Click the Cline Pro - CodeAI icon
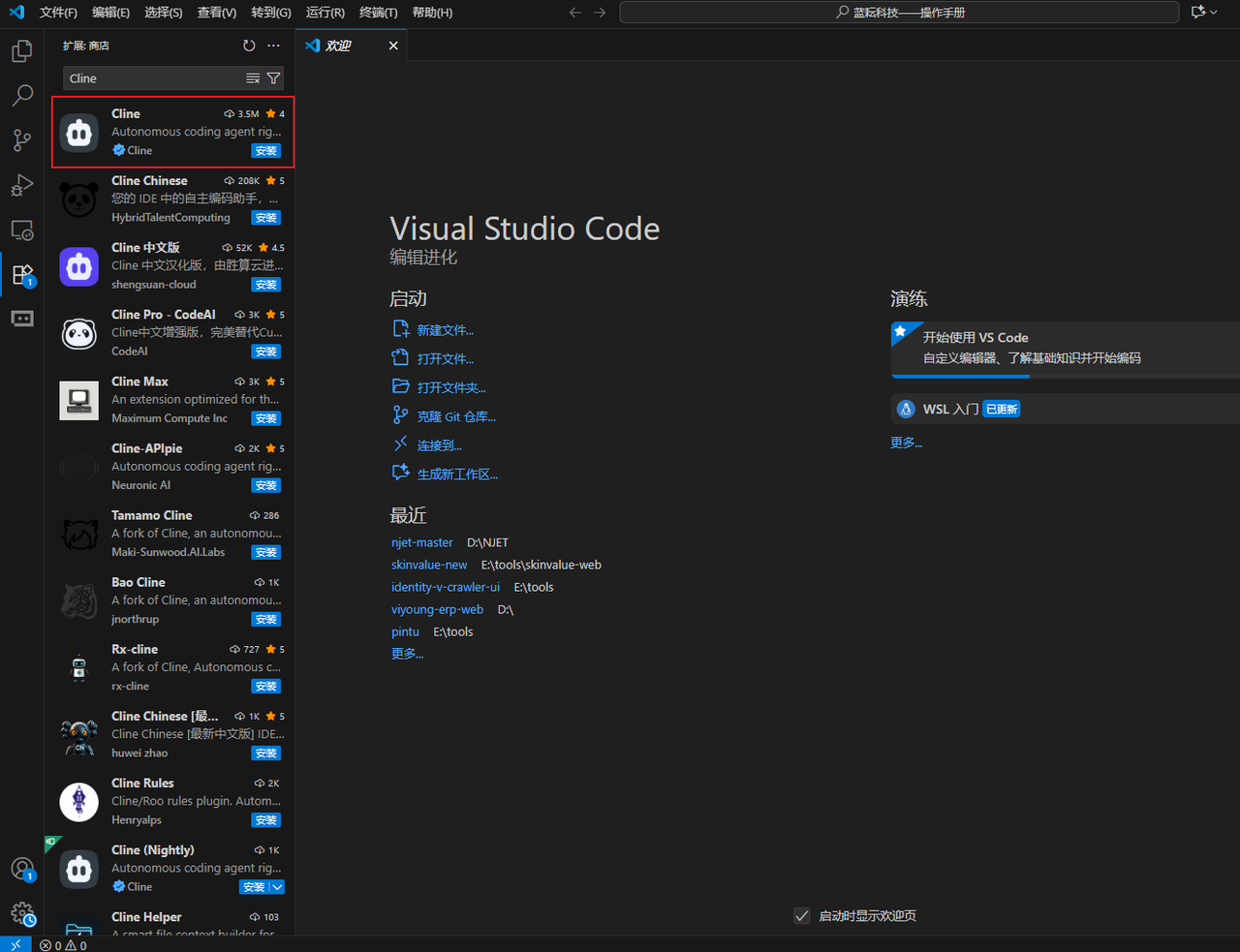1240x952 pixels. [x=79, y=333]
